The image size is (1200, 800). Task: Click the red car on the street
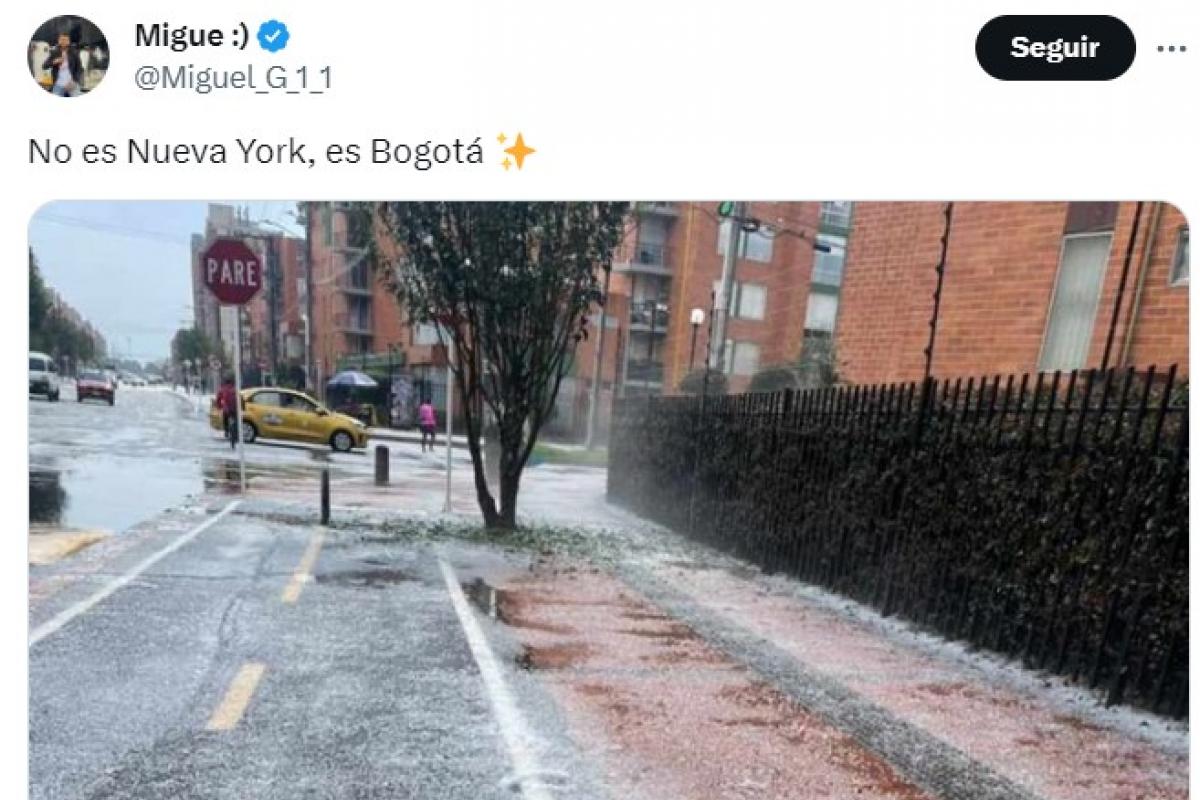tap(95, 387)
